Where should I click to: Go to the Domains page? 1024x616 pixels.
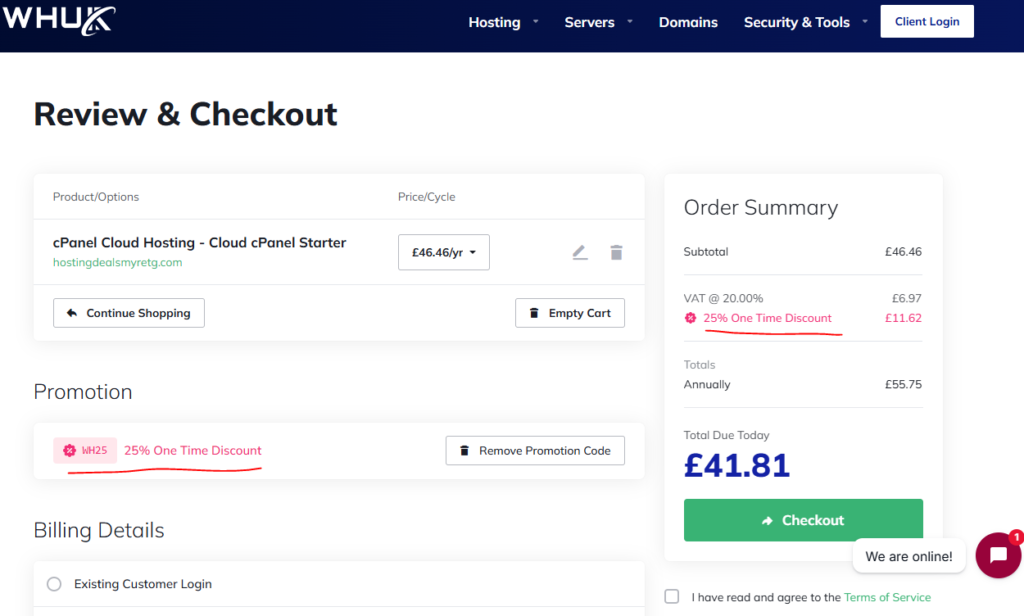coord(688,22)
